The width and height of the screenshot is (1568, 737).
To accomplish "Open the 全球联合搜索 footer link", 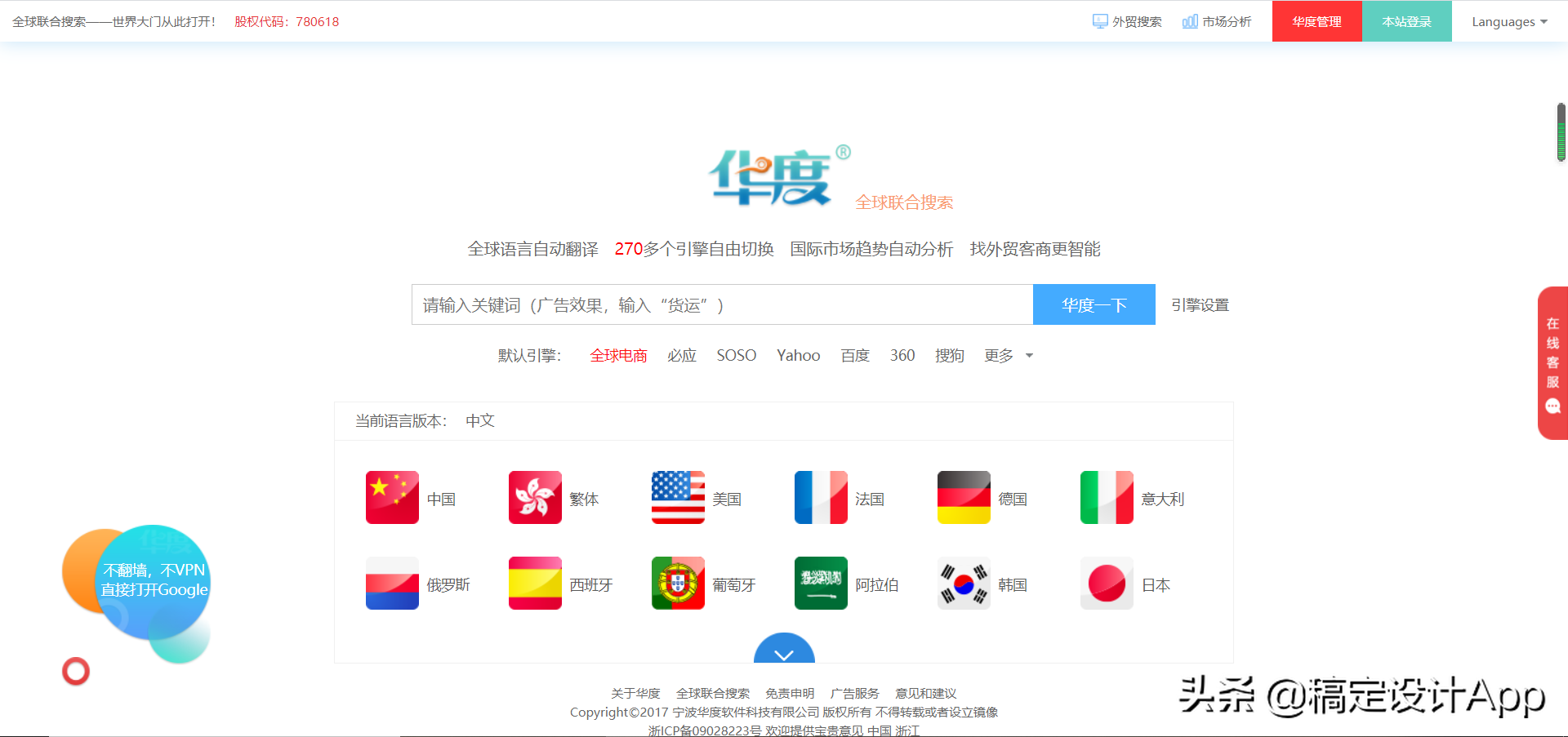I will click(x=713, y=693).
